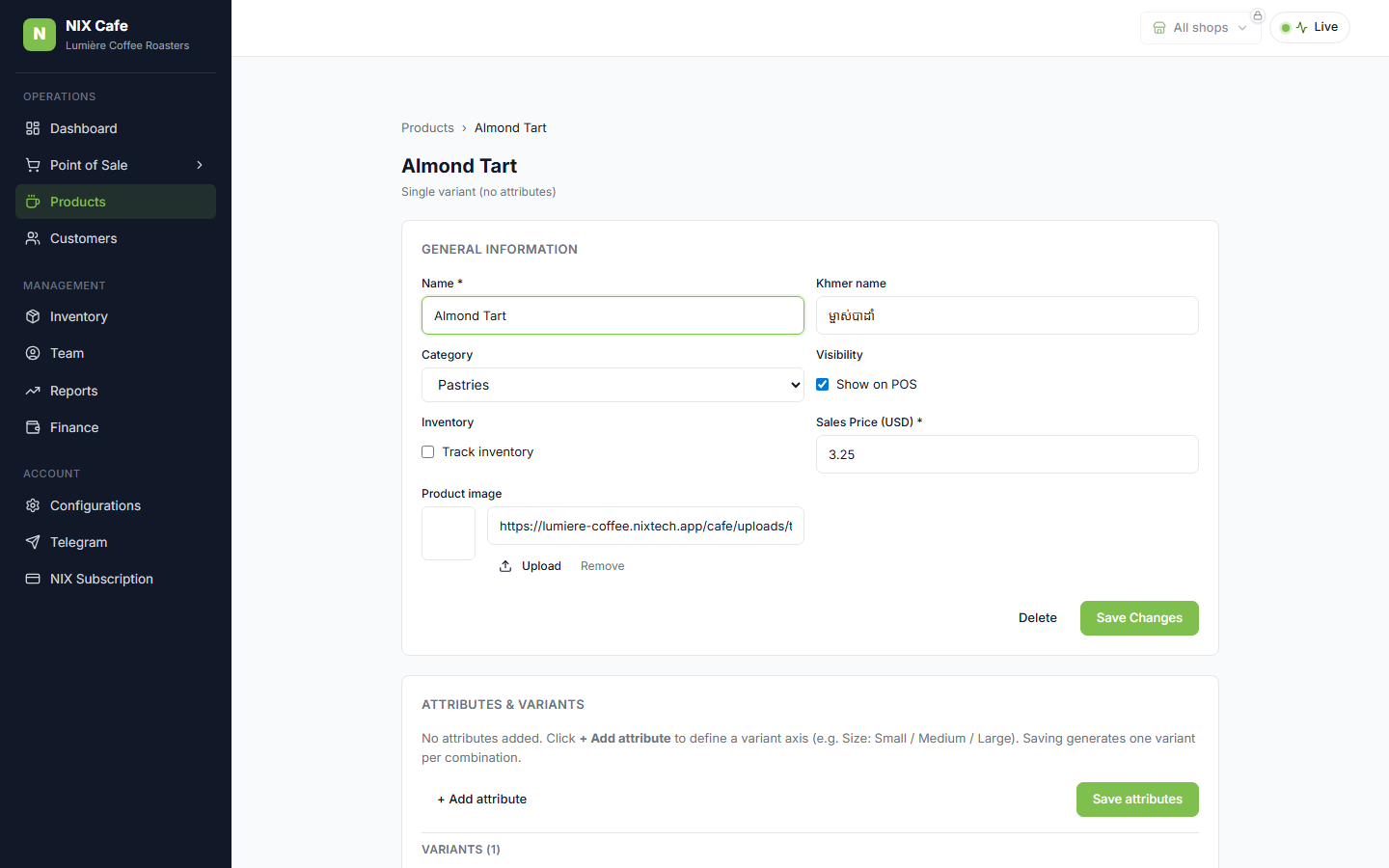1389x868 pixels.
Task: Click the Dashboard grid icon
Action: 33,128
